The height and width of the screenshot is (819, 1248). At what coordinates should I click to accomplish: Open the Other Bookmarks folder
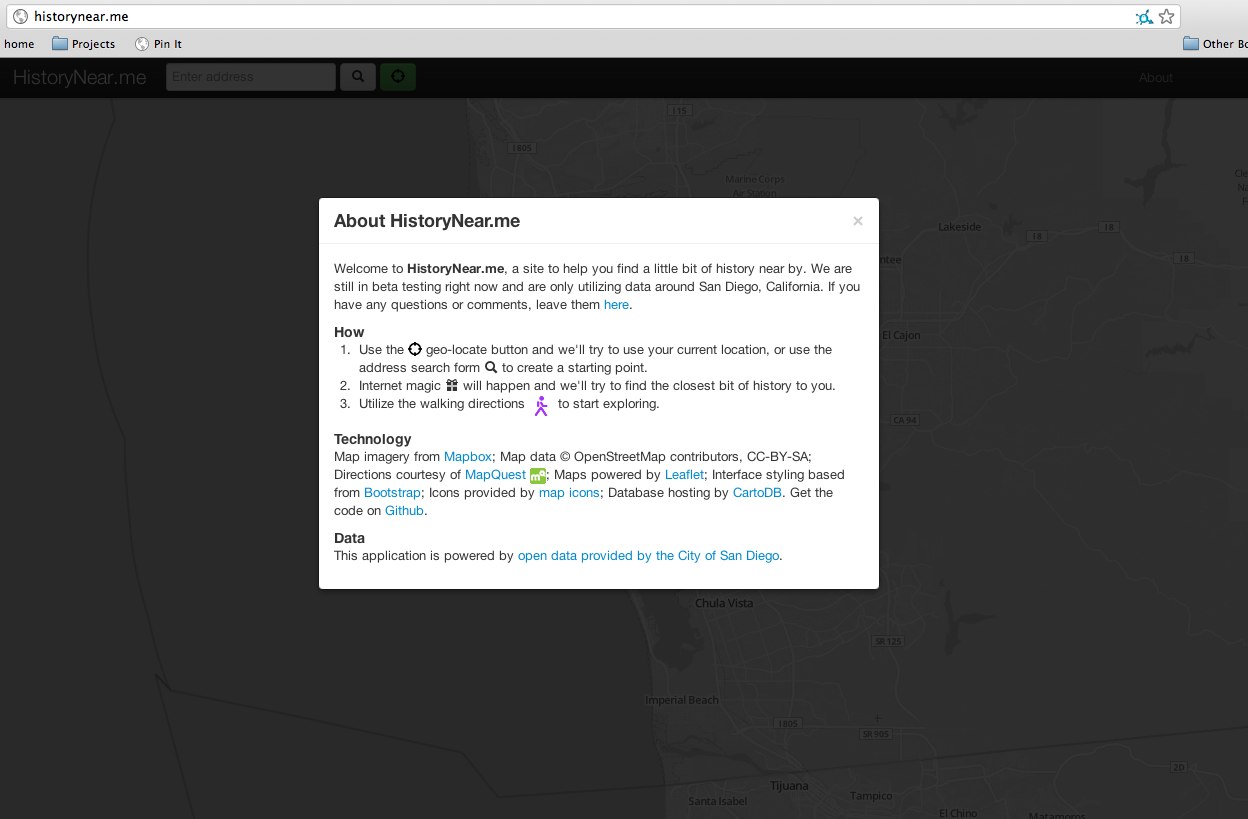(1215, 44)
